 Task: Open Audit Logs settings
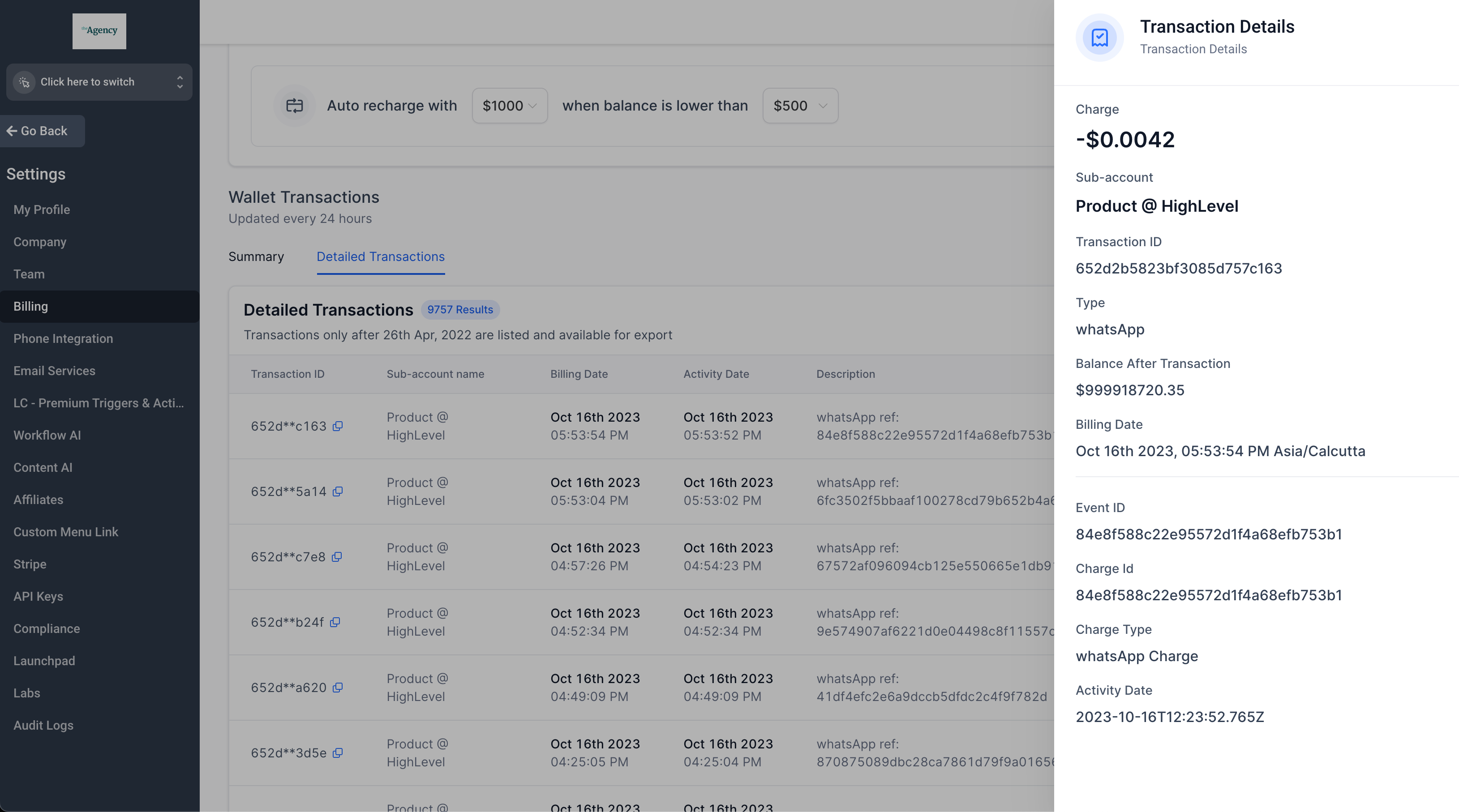[x=43, y=725]
